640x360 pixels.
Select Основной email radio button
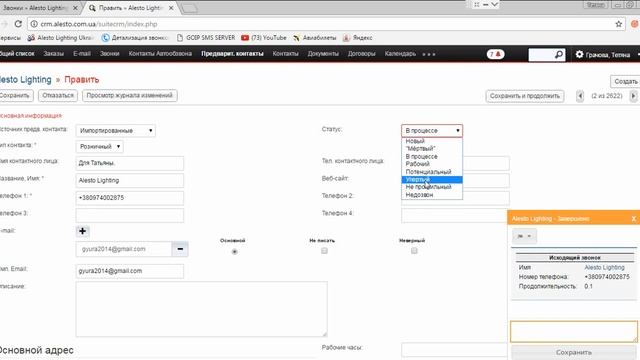click(234, 251)
